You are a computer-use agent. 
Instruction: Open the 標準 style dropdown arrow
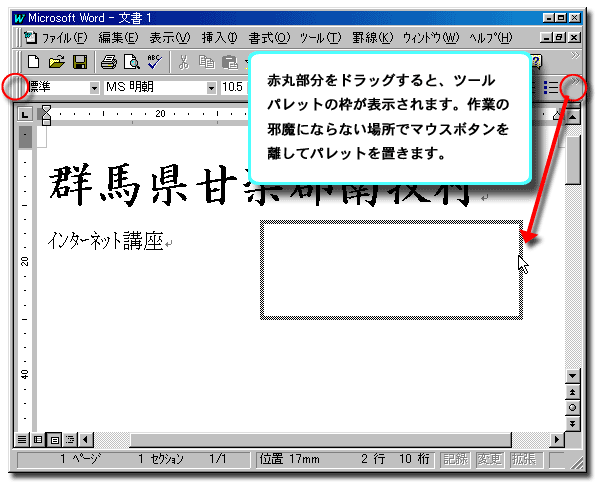coord(95,88)
